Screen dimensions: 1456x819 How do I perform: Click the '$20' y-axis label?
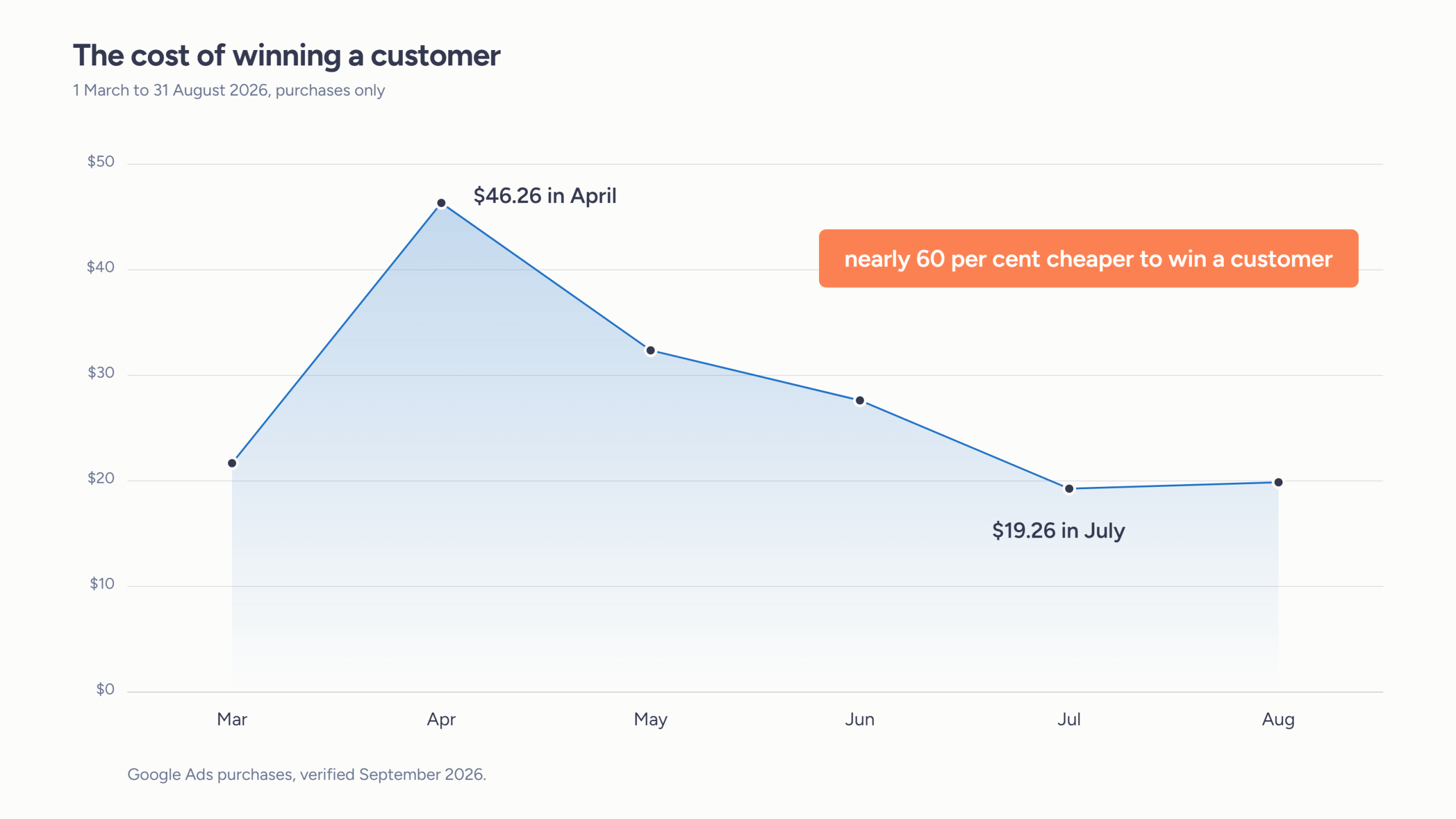101,478
